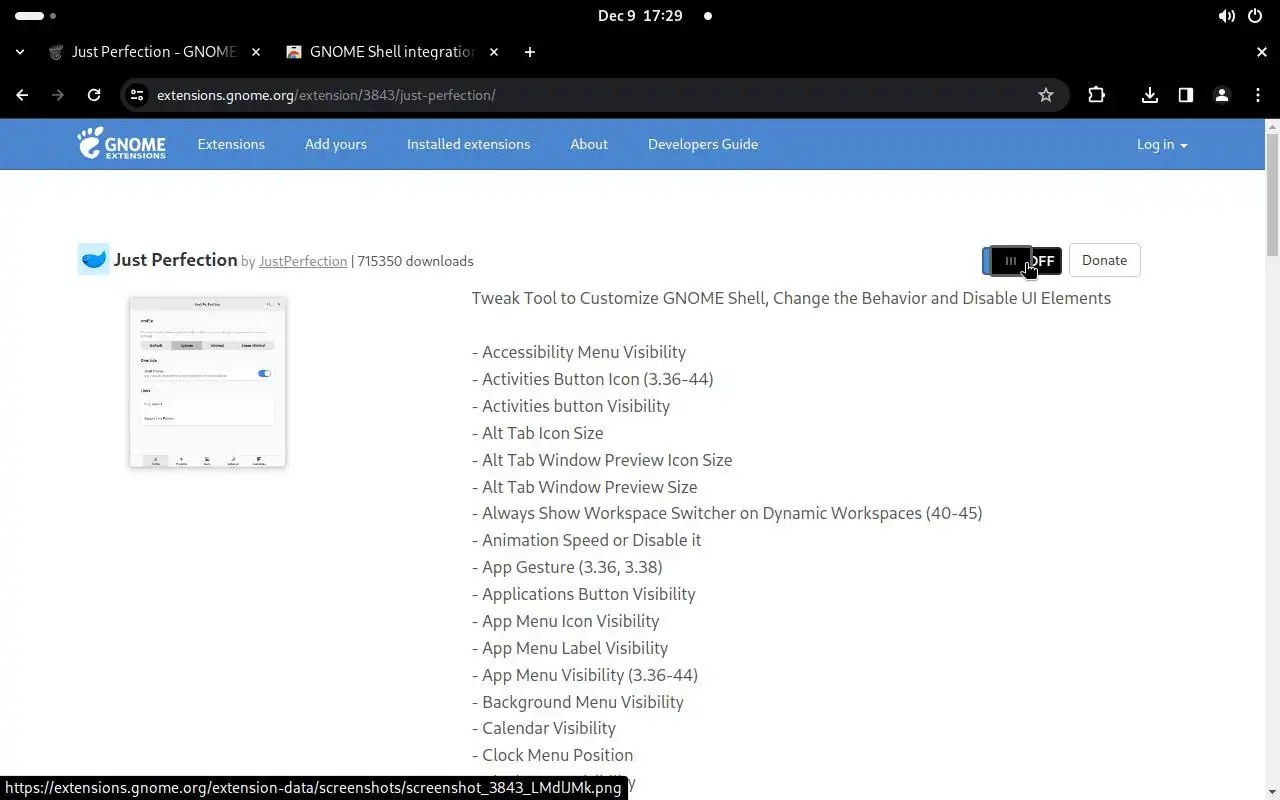This screenshot has width=1280, height=800.
Task: Close the browser window X button
Action: [x=1262, y=52]
